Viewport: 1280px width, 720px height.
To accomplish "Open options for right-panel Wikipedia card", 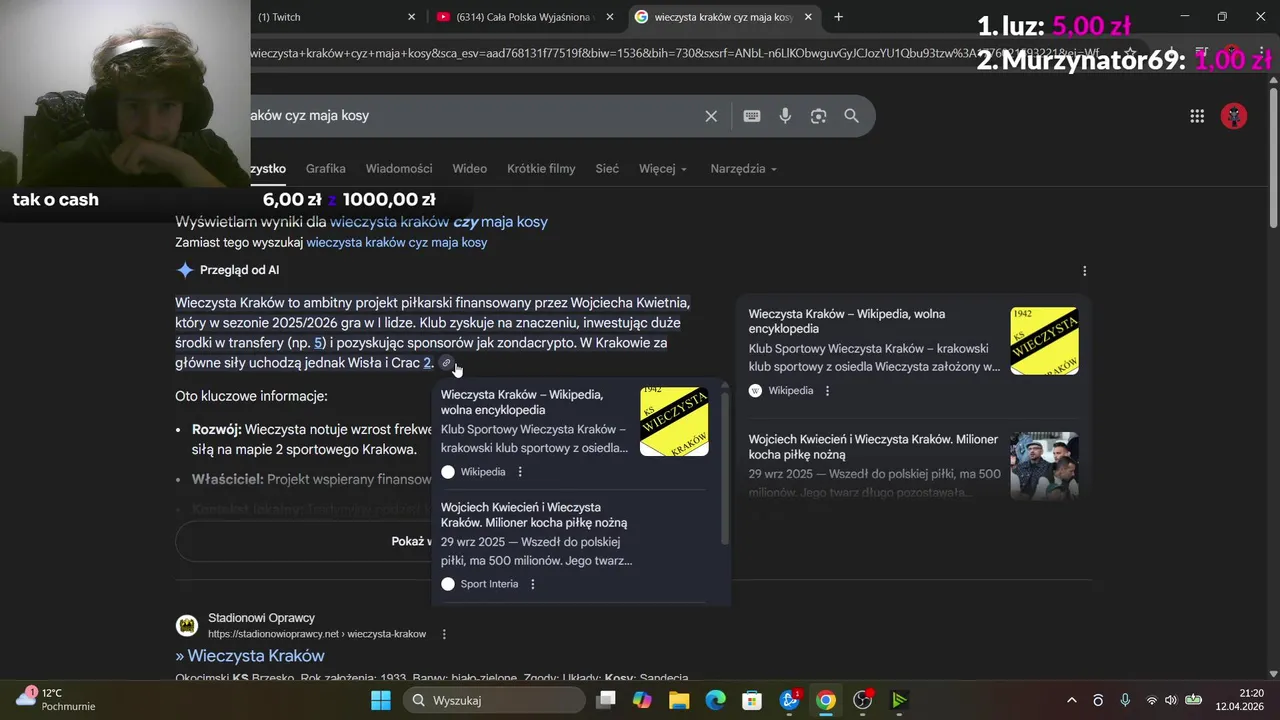I will (827, 391).
